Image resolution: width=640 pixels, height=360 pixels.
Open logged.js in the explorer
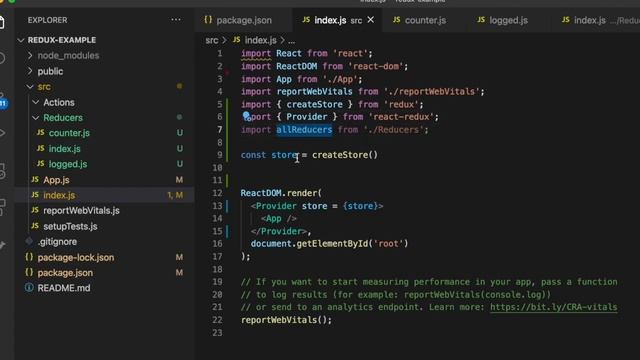[x=68, y=164]
